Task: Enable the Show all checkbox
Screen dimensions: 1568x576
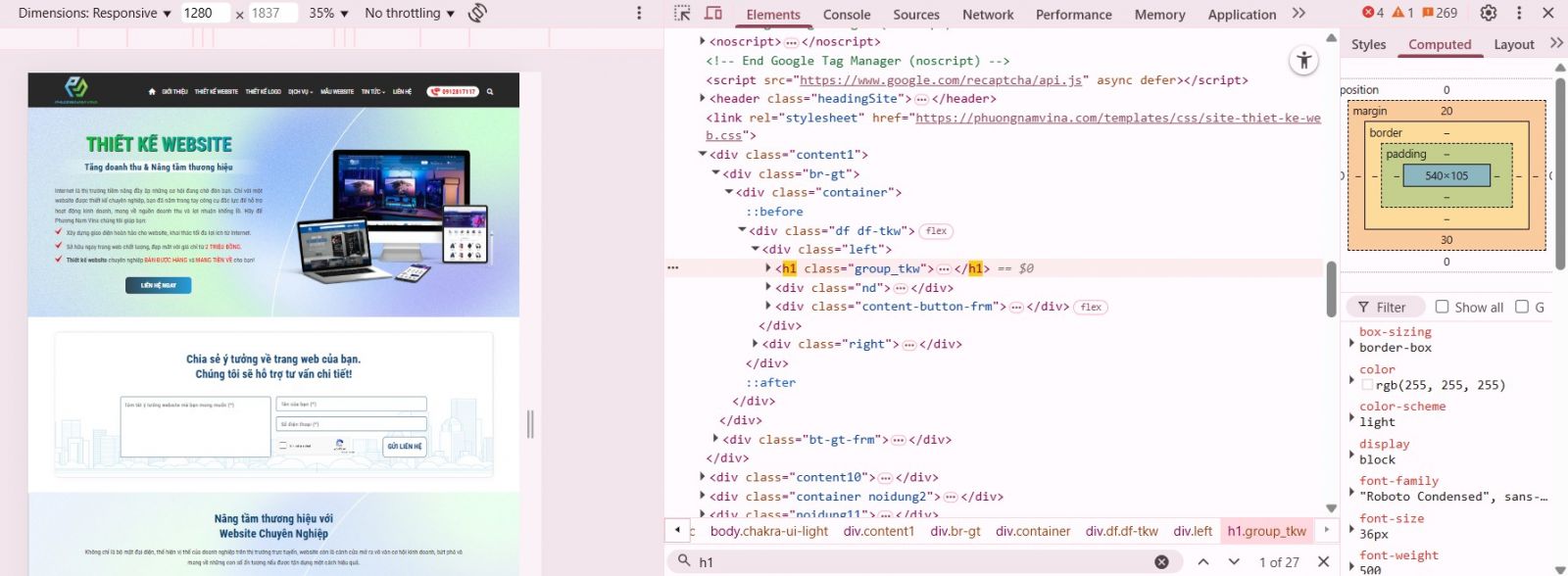Action: pyautogui.click(x=1442, y=307)
